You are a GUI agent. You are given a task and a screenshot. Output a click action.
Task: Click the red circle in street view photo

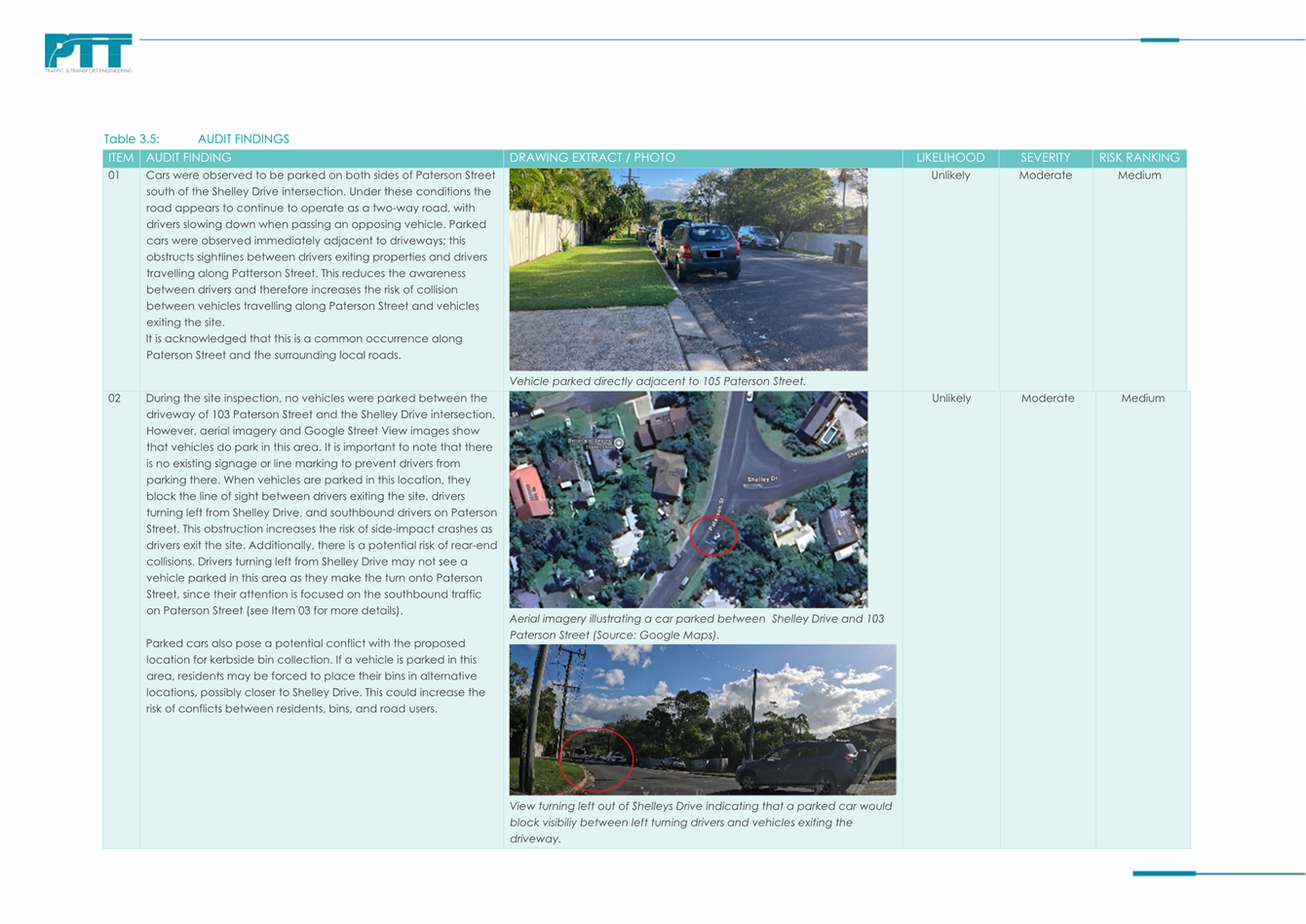coord(596,759)
